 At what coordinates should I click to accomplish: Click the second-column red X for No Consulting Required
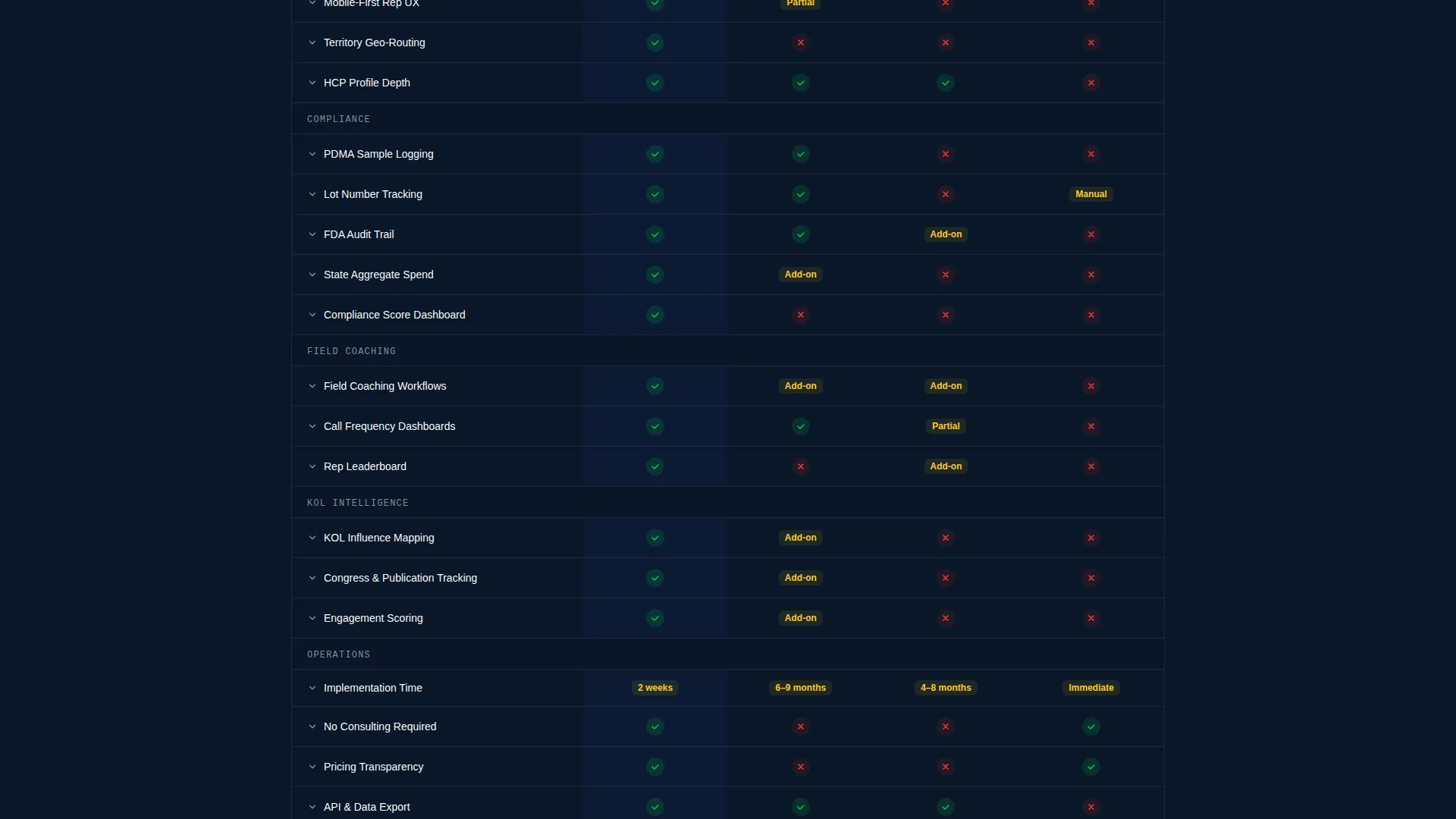tap(801, 726)
